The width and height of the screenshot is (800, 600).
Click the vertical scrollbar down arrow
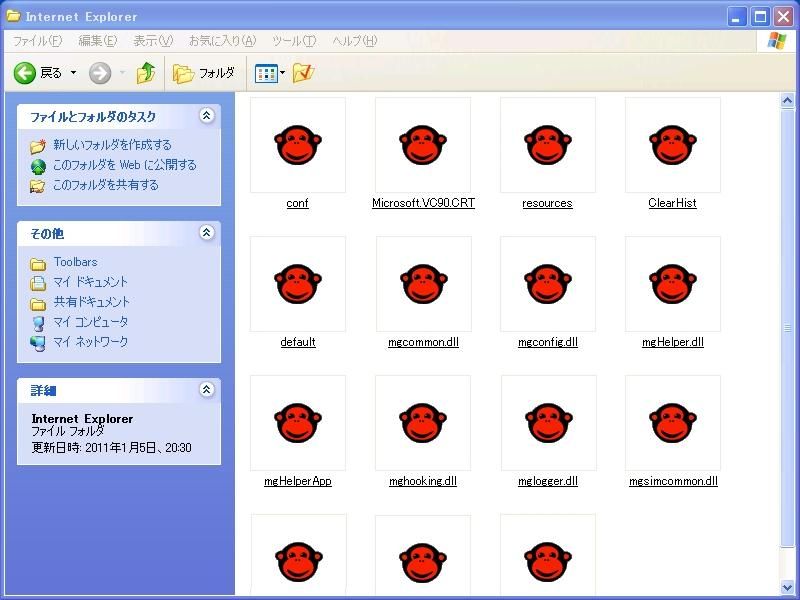(788, 587)
